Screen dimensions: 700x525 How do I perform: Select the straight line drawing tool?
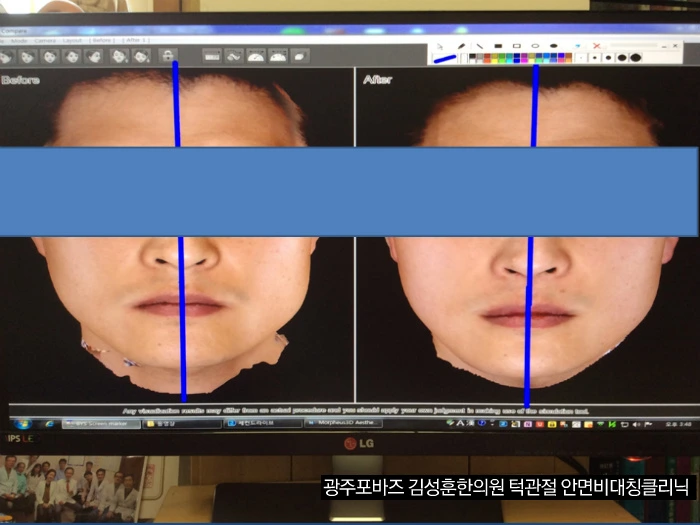pos(480,46)
